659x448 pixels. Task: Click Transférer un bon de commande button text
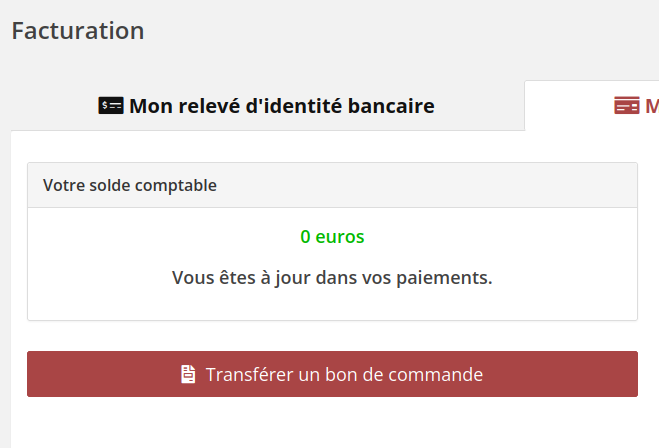point(344,374)
